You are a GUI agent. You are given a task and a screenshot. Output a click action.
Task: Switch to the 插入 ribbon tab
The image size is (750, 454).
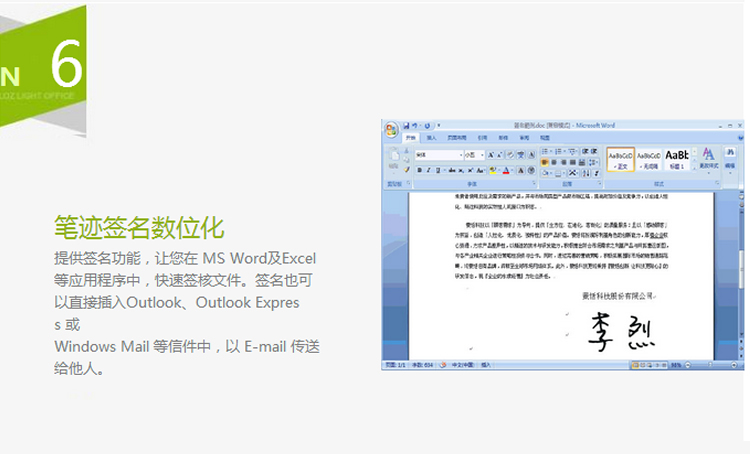(x=431, y=138)
